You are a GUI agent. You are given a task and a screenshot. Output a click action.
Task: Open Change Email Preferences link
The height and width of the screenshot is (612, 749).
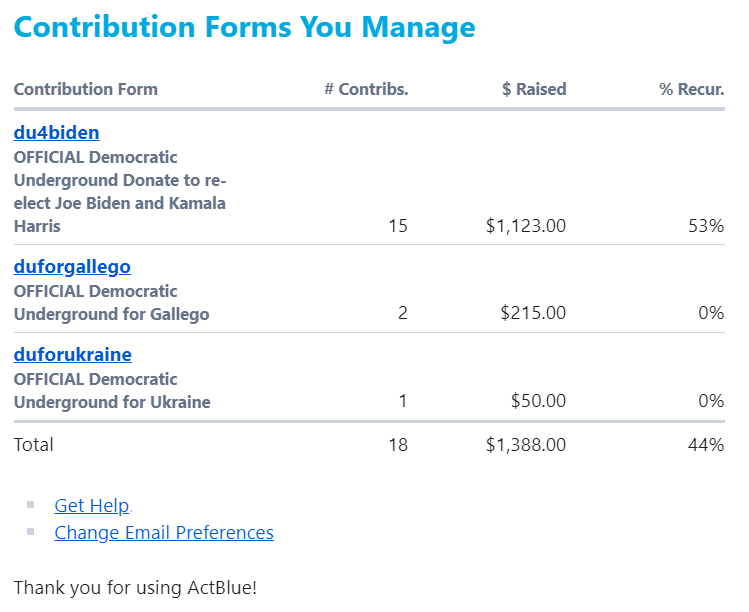164,533
